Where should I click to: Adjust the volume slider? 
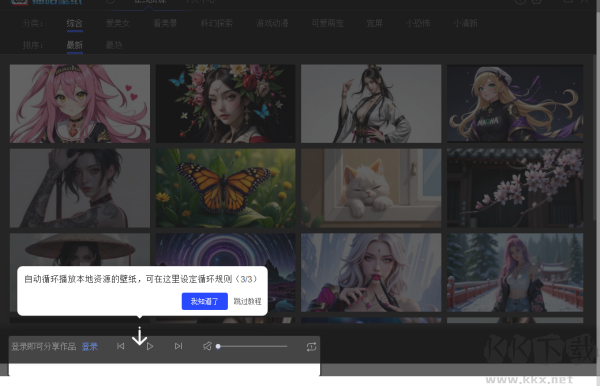tap(252, 346)
